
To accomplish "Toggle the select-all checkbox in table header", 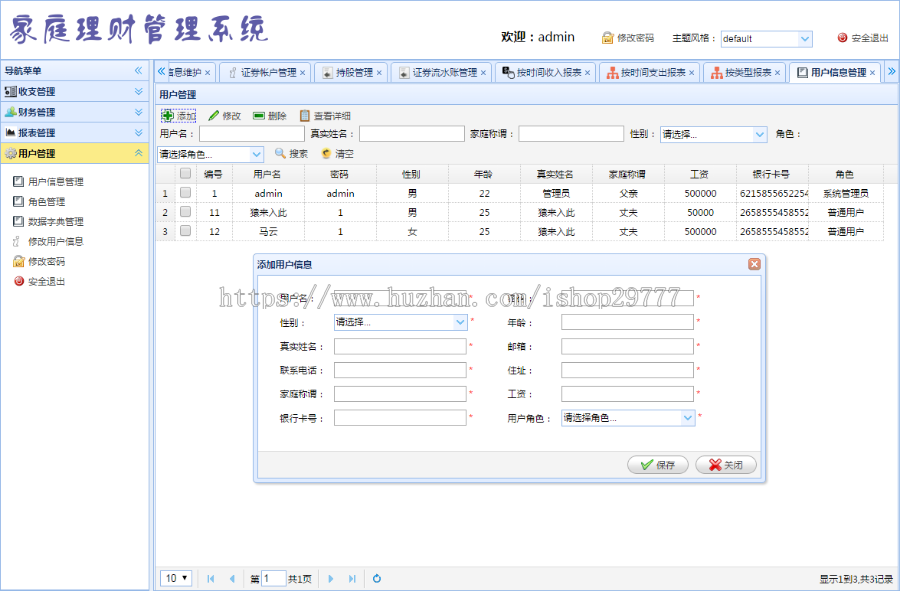I will click(x=186, y=173).
